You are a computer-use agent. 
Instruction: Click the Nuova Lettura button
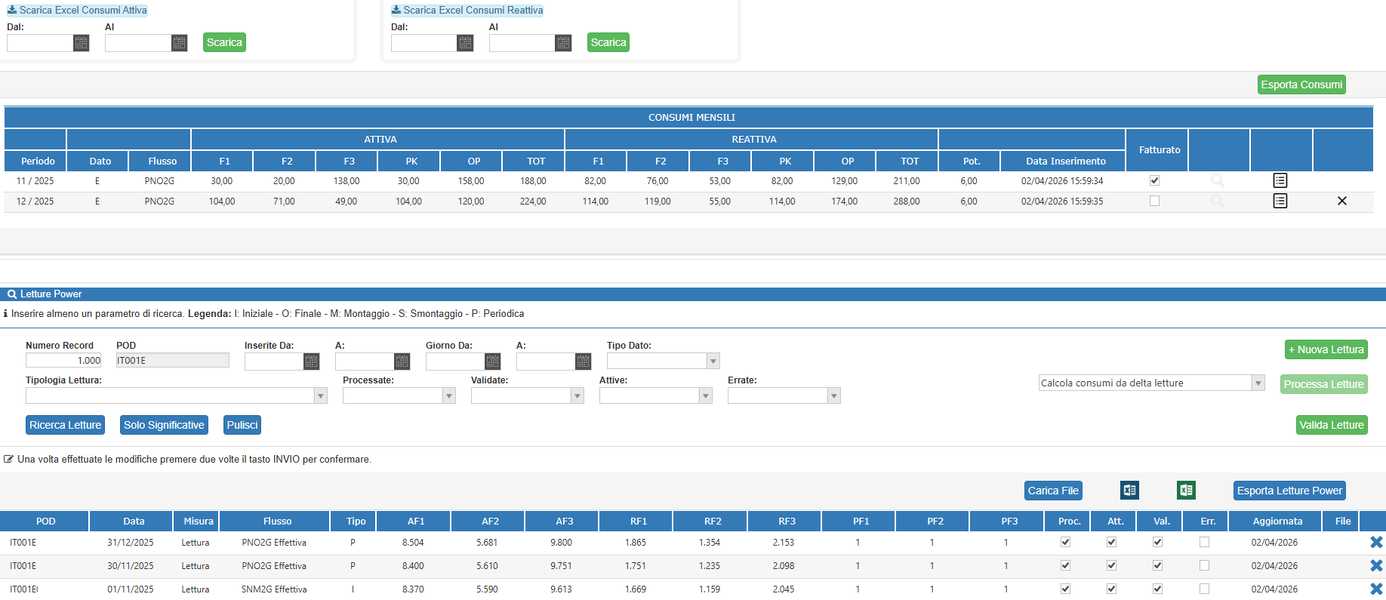1326,350
